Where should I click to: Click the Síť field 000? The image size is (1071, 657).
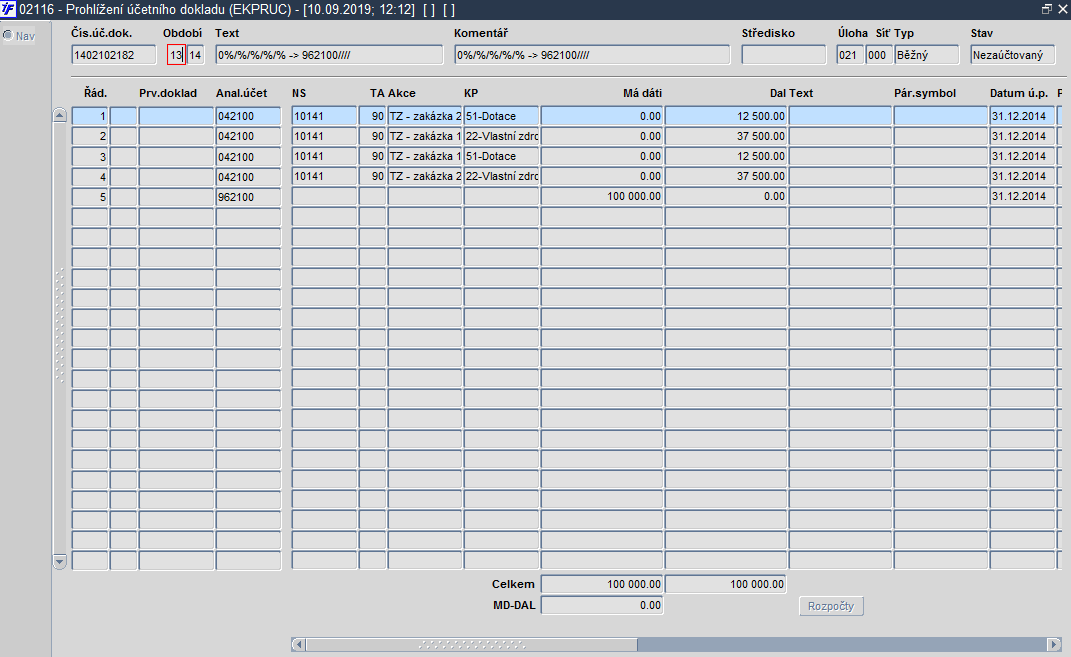pyautogui.click(x=879, y=55)
